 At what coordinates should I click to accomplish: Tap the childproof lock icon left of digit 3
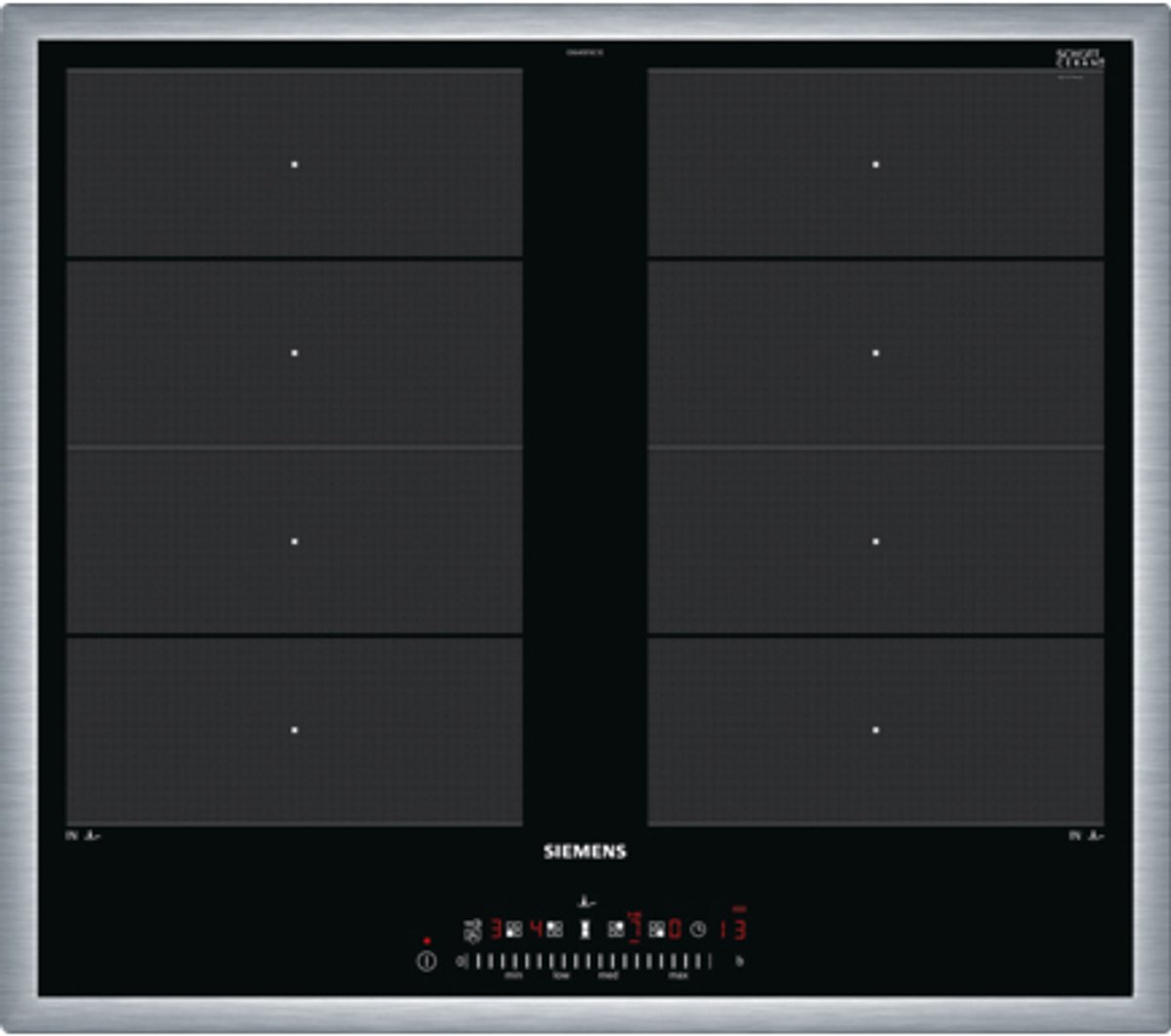(x=472, y=930)
